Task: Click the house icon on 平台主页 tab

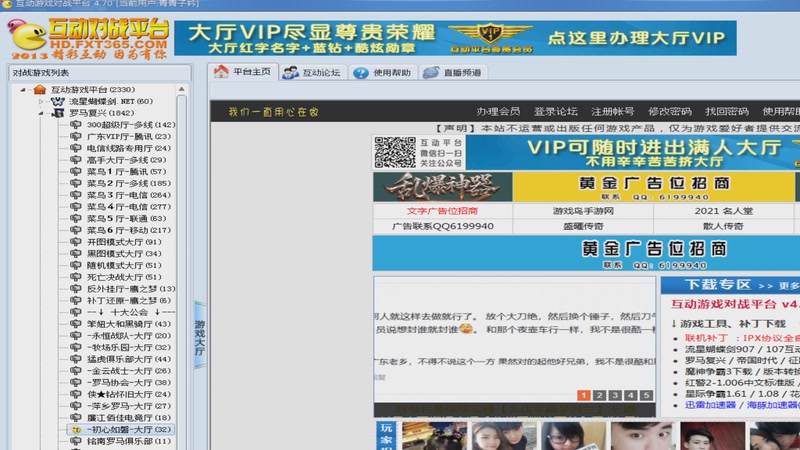Action: pos(221,71)
